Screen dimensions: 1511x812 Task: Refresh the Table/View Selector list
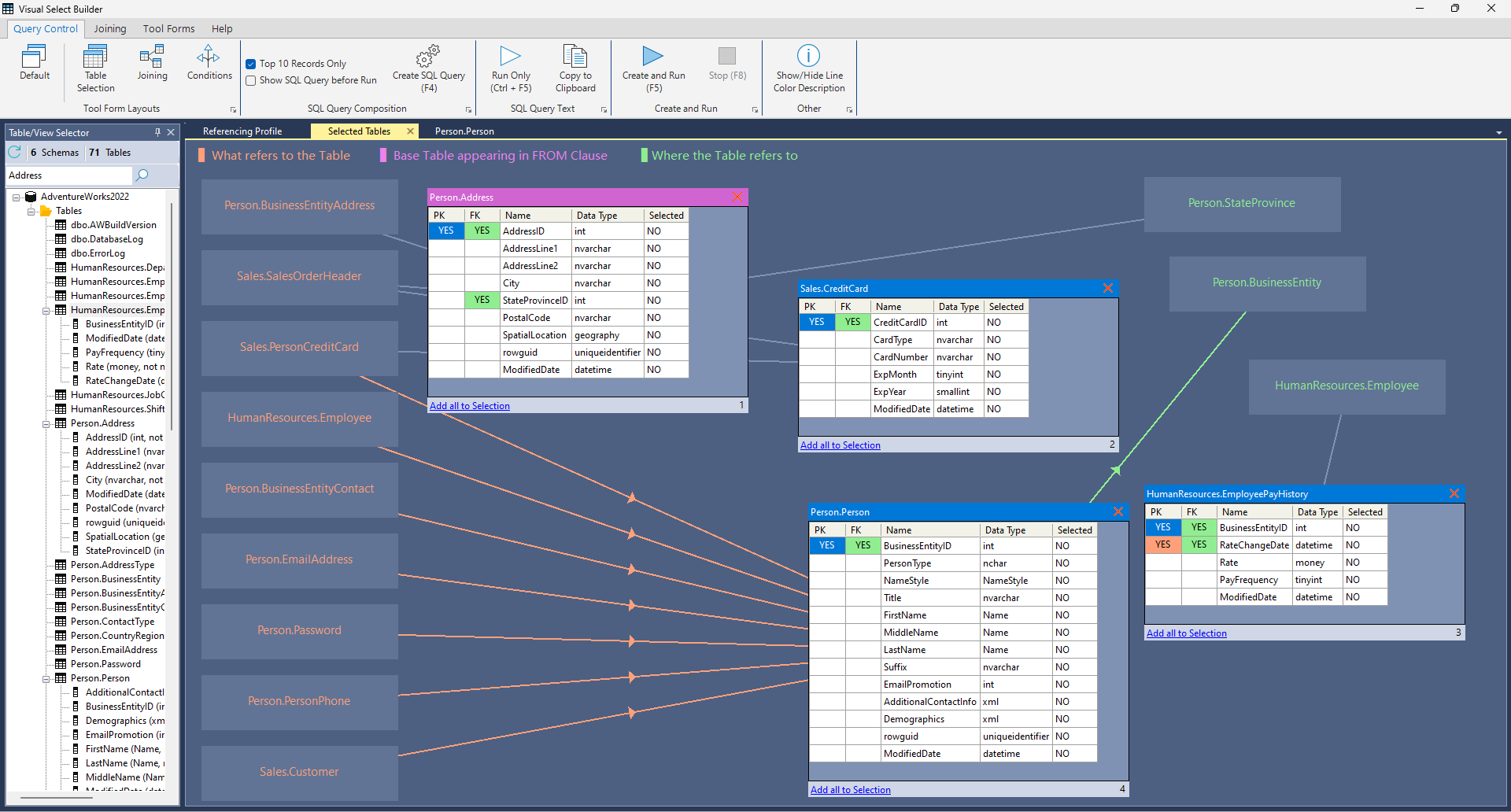[x=15, y=152]
